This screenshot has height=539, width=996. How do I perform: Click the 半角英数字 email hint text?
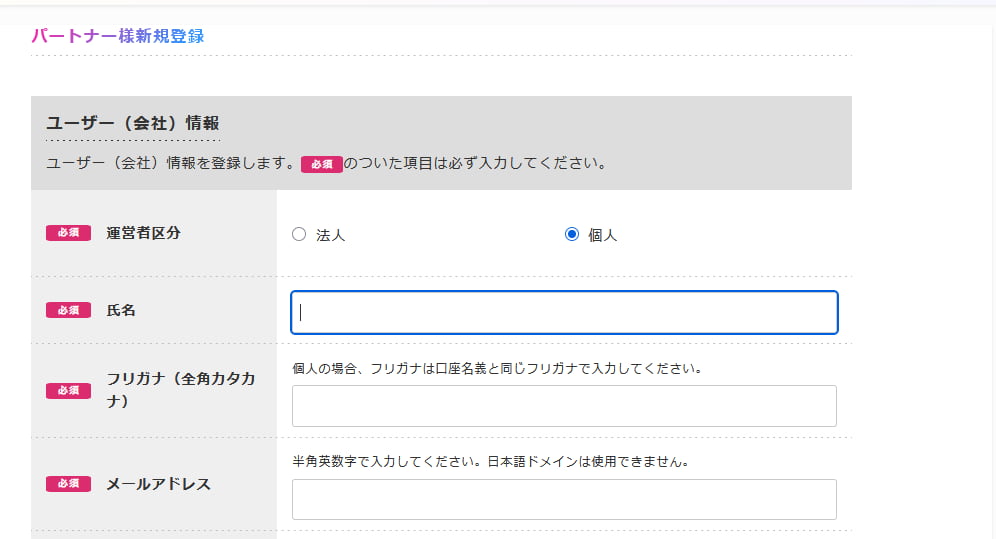(491, 462)
